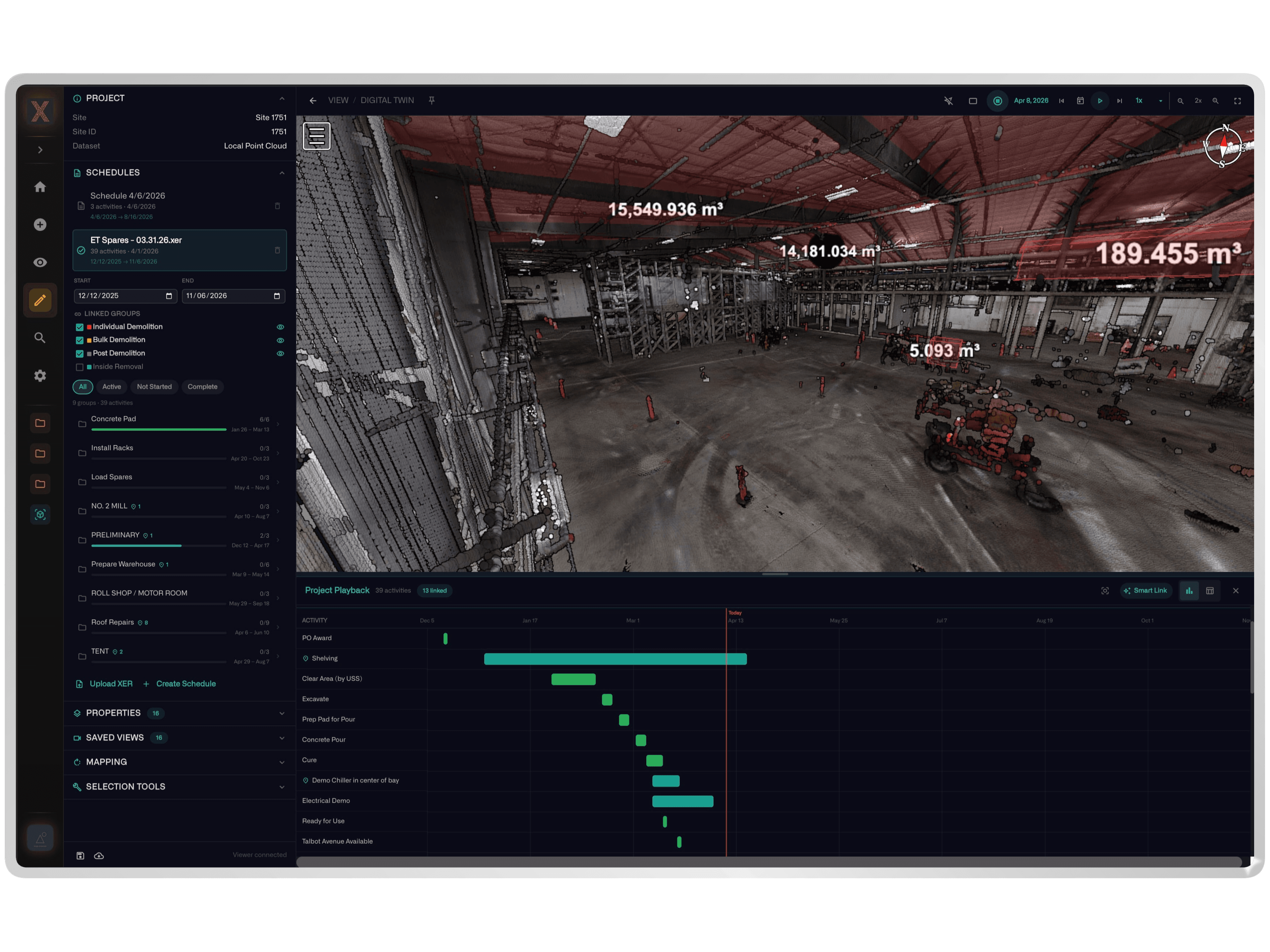Check the Inside Removal checkbox
This screenshot has width=1270, height=952.
[x=80, y=367]
